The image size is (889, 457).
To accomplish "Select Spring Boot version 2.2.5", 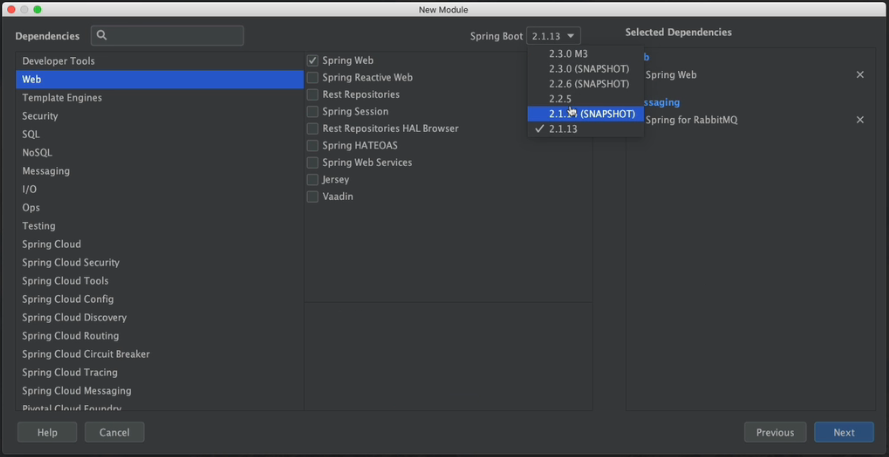I will pyautogui.click(x=560, y=99).
